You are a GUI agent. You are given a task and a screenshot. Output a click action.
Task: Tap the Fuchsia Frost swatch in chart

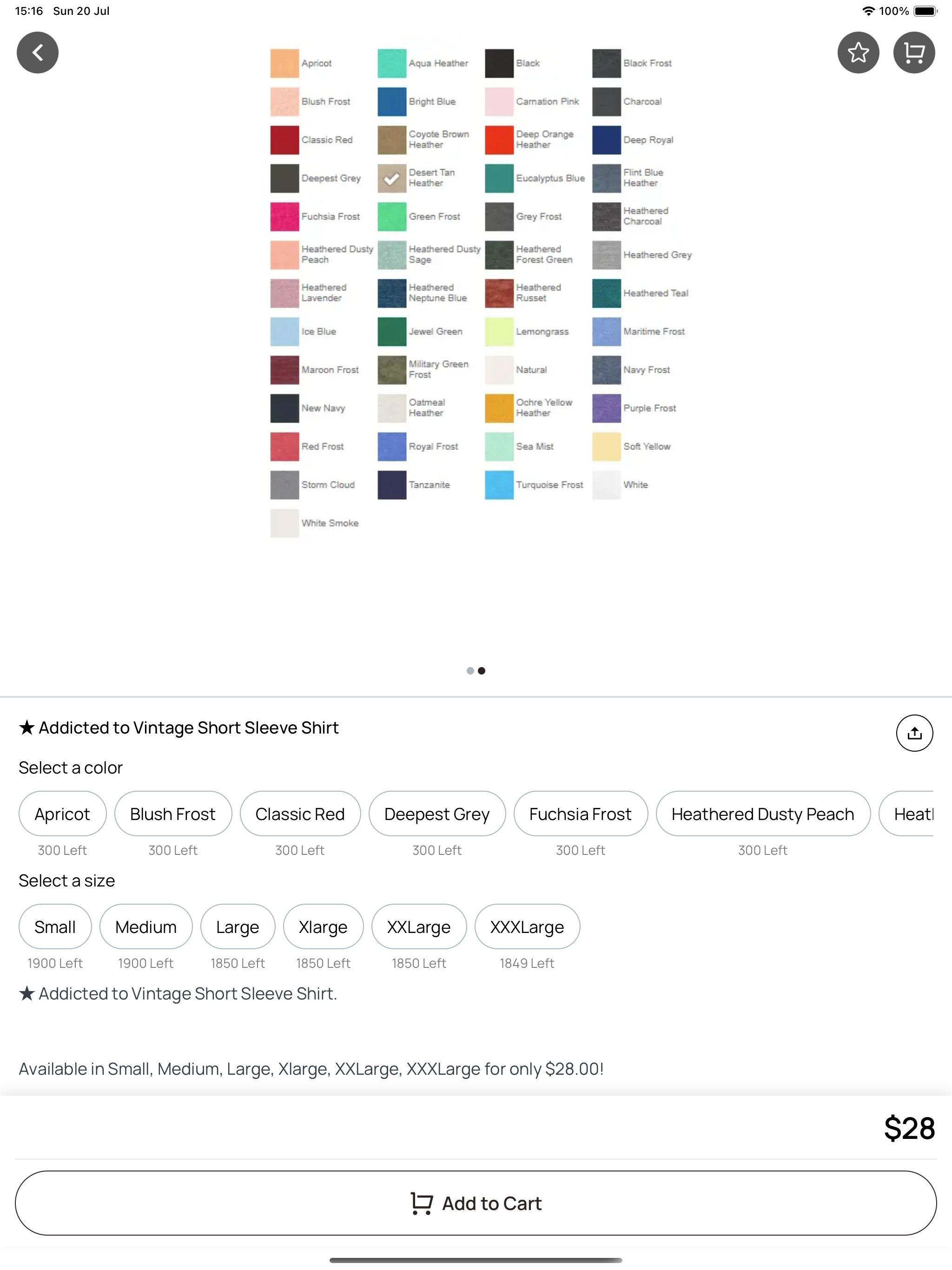pyautogui.click(x=285, y=217)
